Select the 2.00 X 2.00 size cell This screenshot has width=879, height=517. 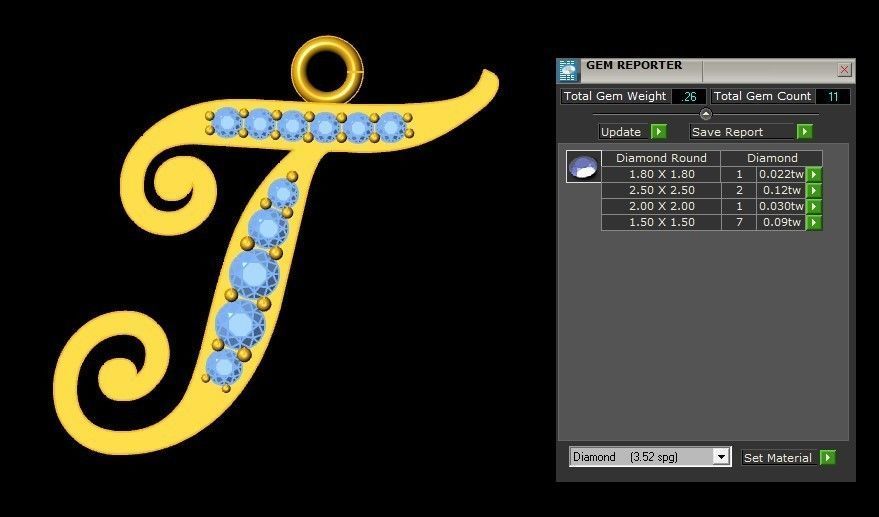pos(661,206)
